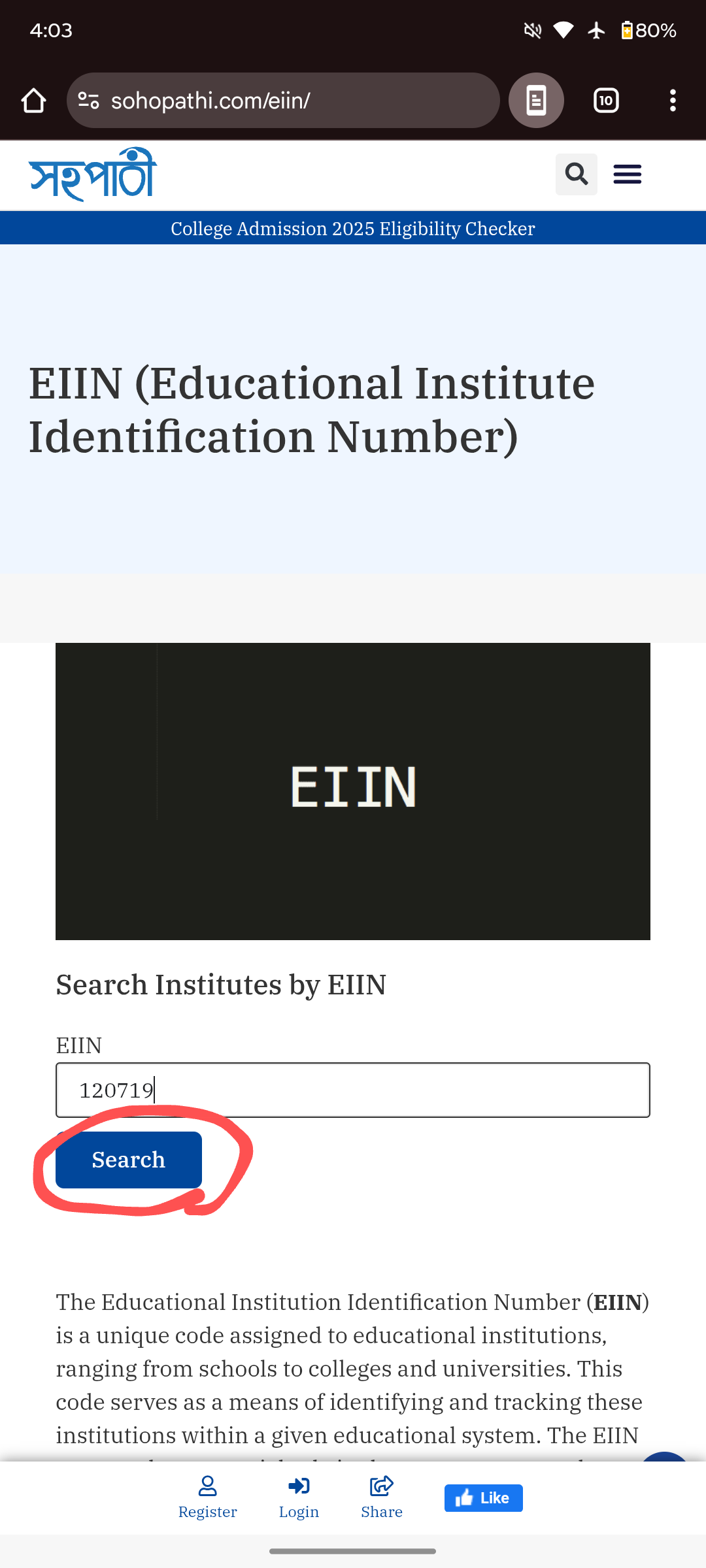Expand the hamburger navigation menu
This screenshot has height=1568, width=706.
[x=628, y=174]
